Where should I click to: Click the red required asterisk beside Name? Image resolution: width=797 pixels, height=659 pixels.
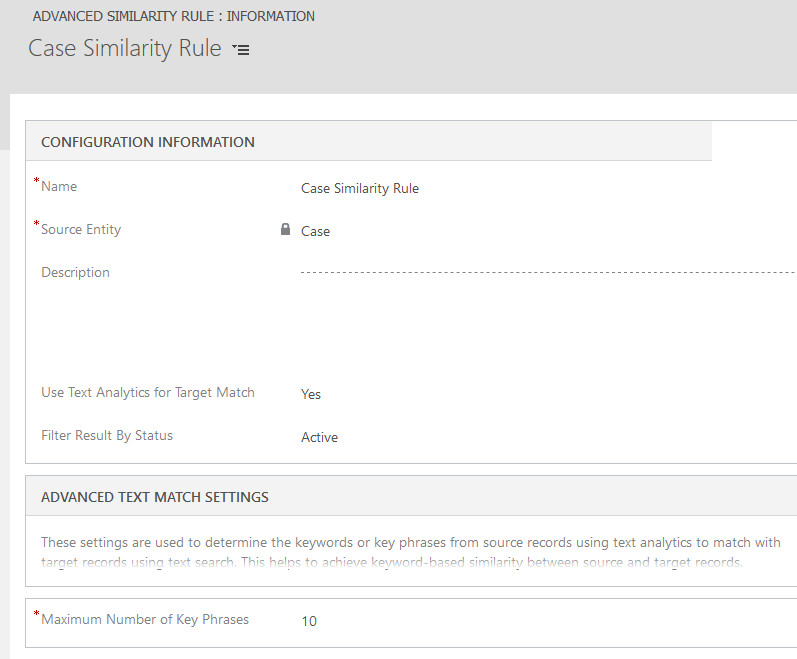[36, 181]
